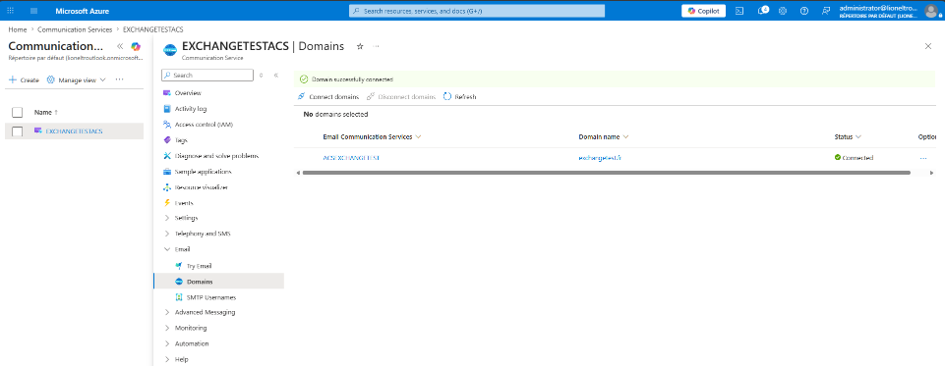This screenshot has height=366, width=945.
Task: Select Domains menu item
Action: (x=199, y=282)
